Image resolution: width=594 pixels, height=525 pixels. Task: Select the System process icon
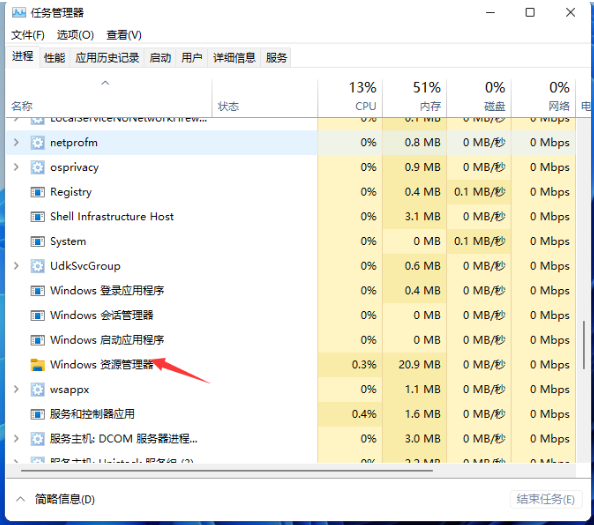38,241
